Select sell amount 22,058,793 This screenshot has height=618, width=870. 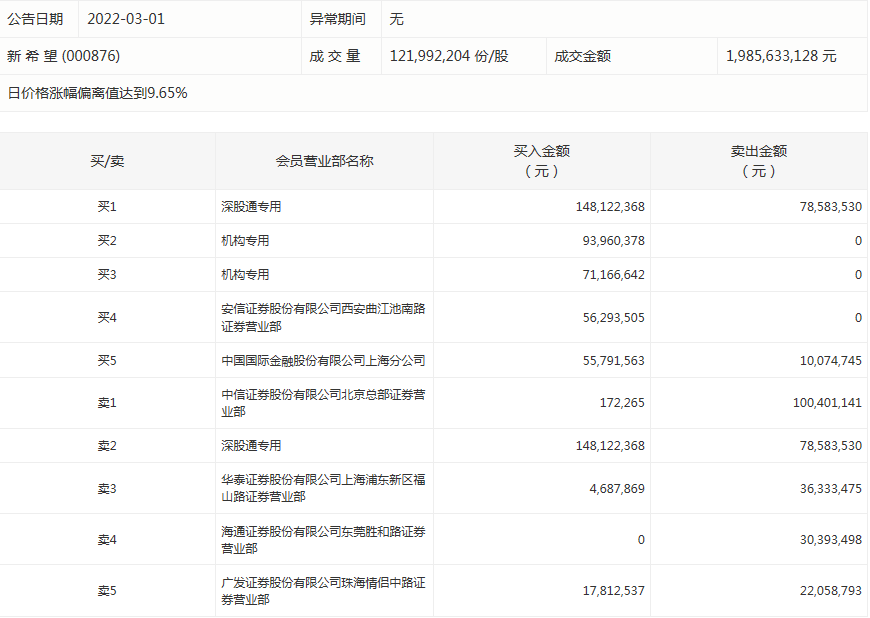point(831,591)
